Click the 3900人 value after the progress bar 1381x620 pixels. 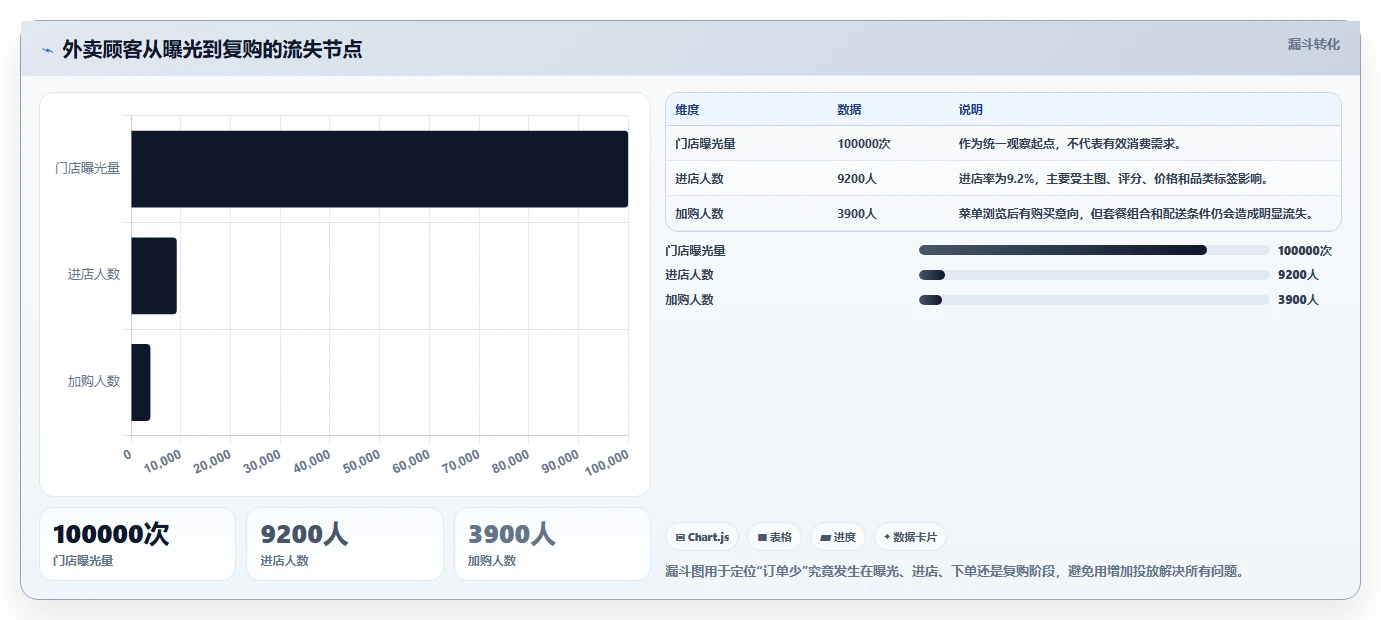coord(1298,300)
